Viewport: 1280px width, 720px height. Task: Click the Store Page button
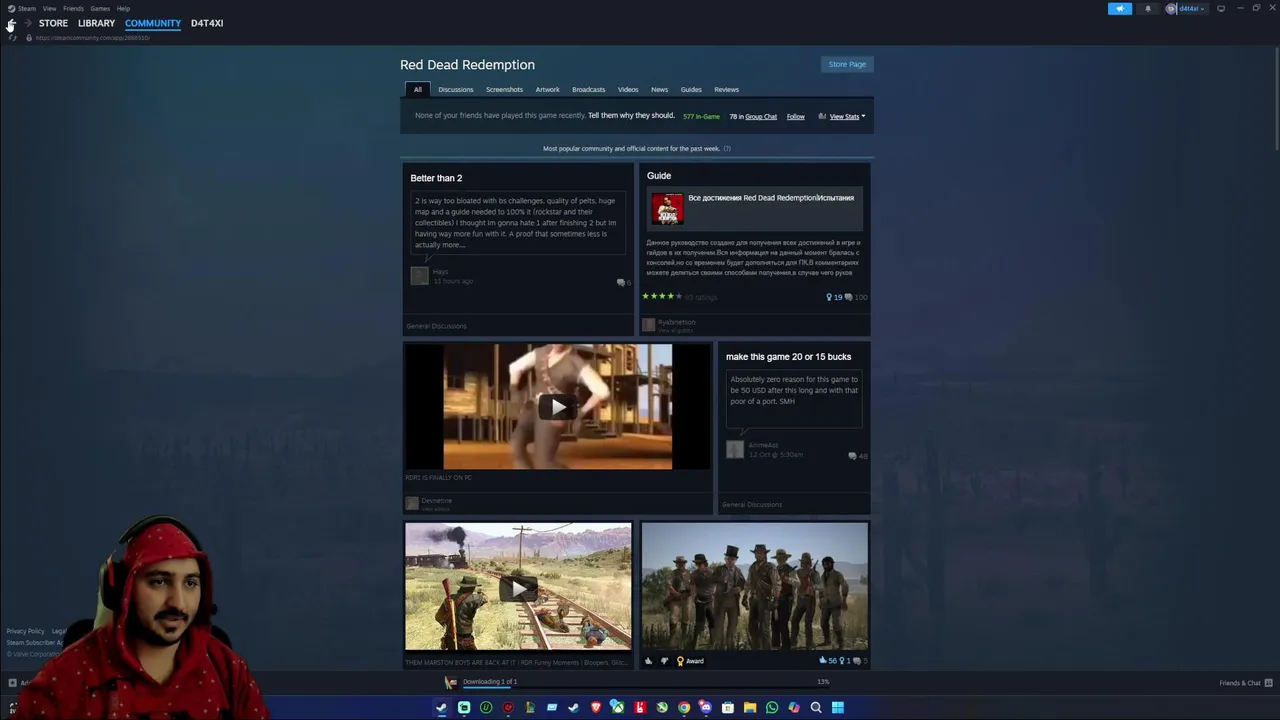tap(847, 64)
